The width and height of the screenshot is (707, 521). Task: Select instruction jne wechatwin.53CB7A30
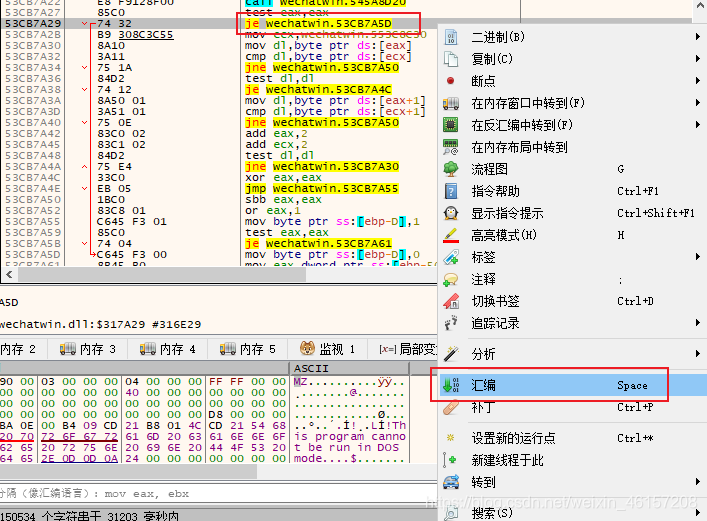[x=322, y=167]
